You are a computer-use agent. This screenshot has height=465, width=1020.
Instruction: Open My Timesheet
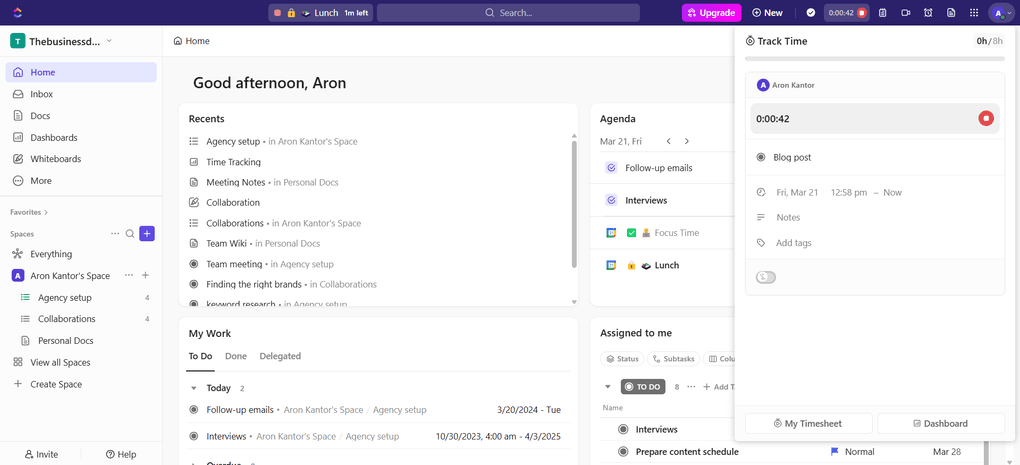(809, 423)
